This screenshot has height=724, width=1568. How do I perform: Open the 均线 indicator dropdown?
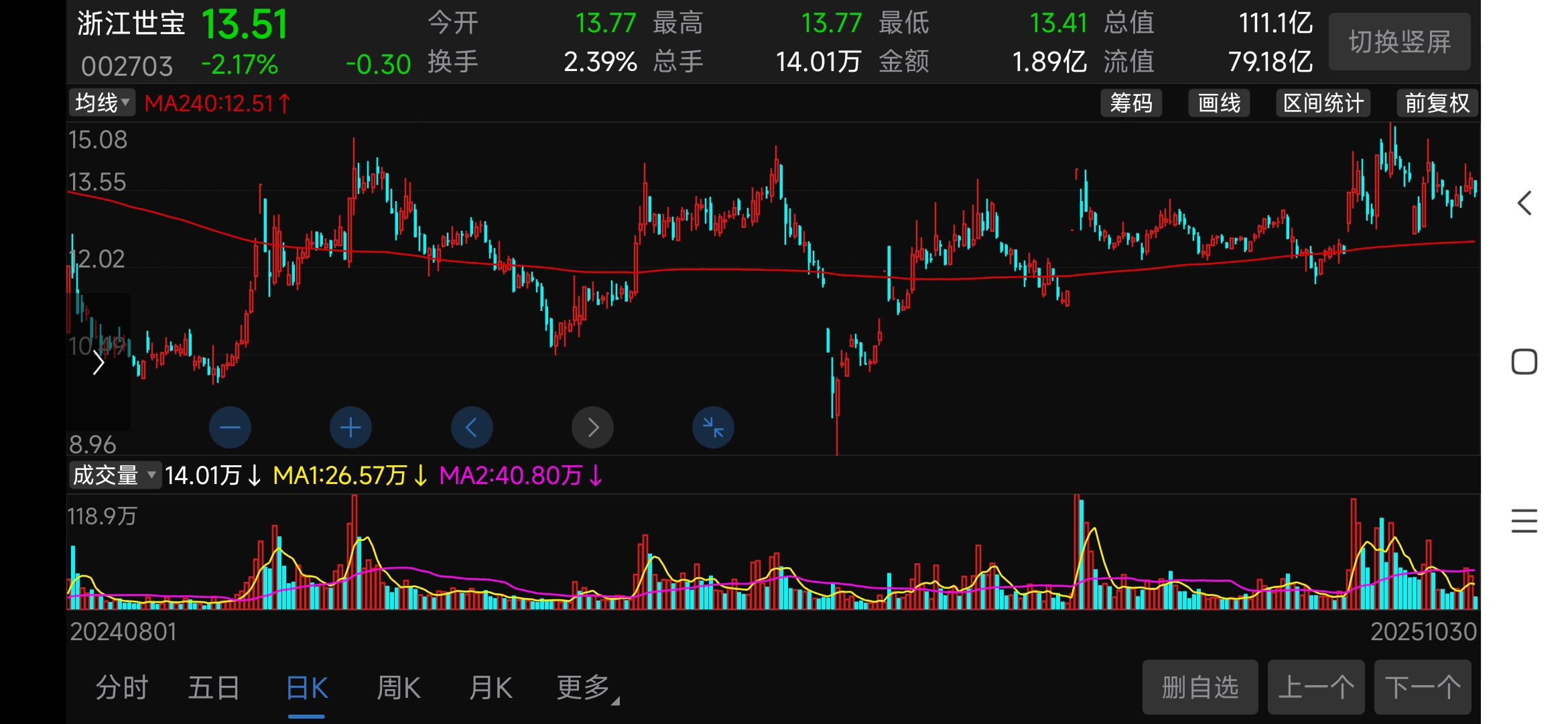pyautogui.click(x=102, y=103)
